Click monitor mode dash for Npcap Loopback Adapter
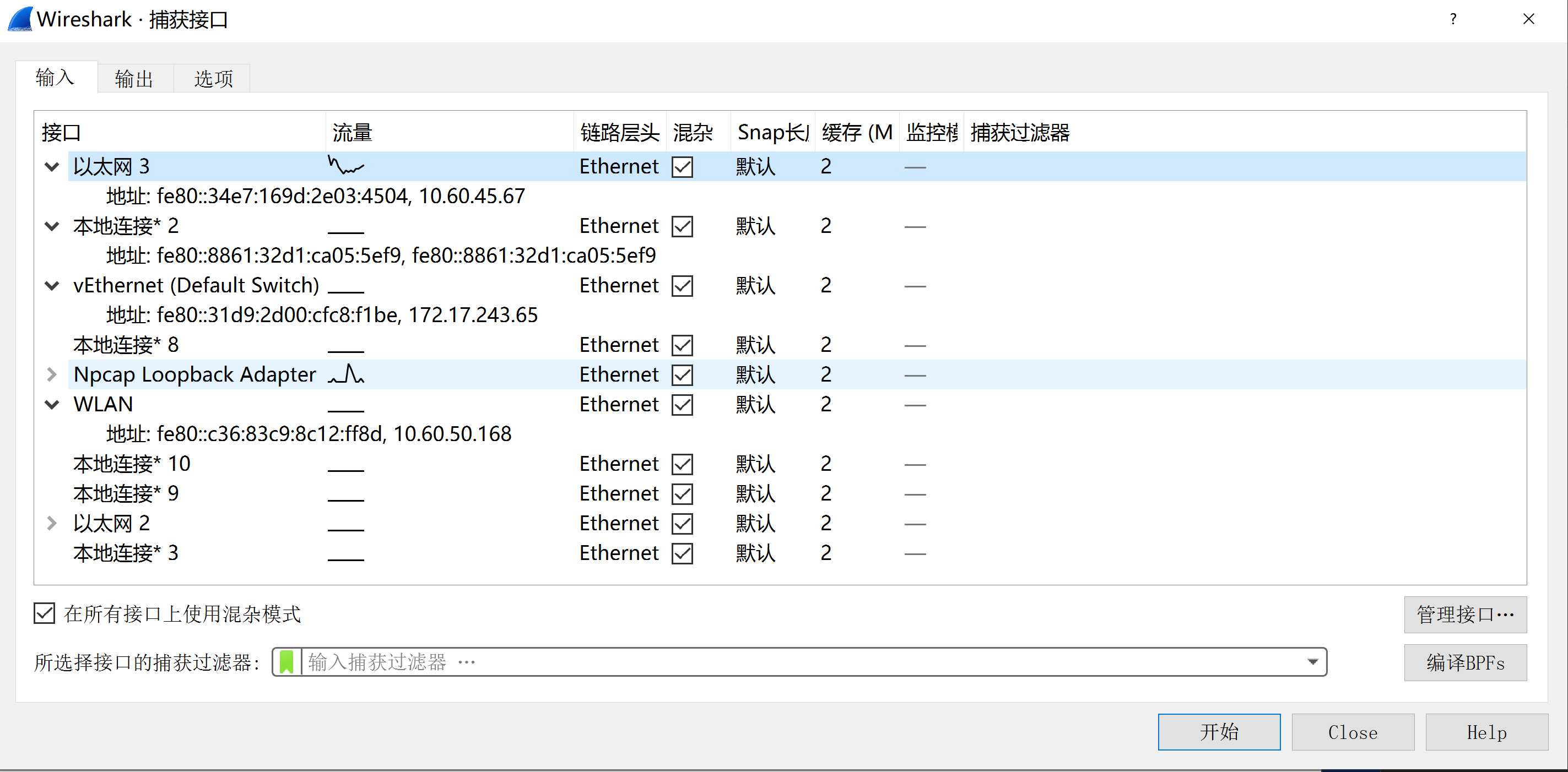The height and width of the screenshot is (772, 1568). click(x=915, y=376)
